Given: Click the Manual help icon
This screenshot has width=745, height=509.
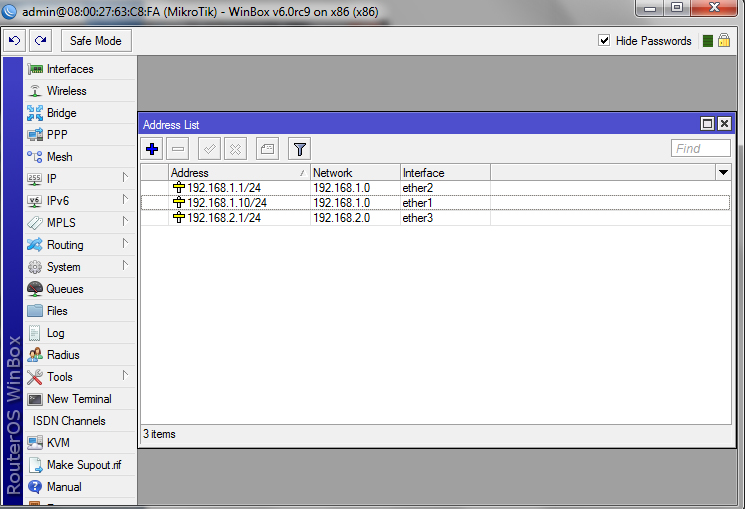Looking at the screenshot, I should (x=35, y=487).
